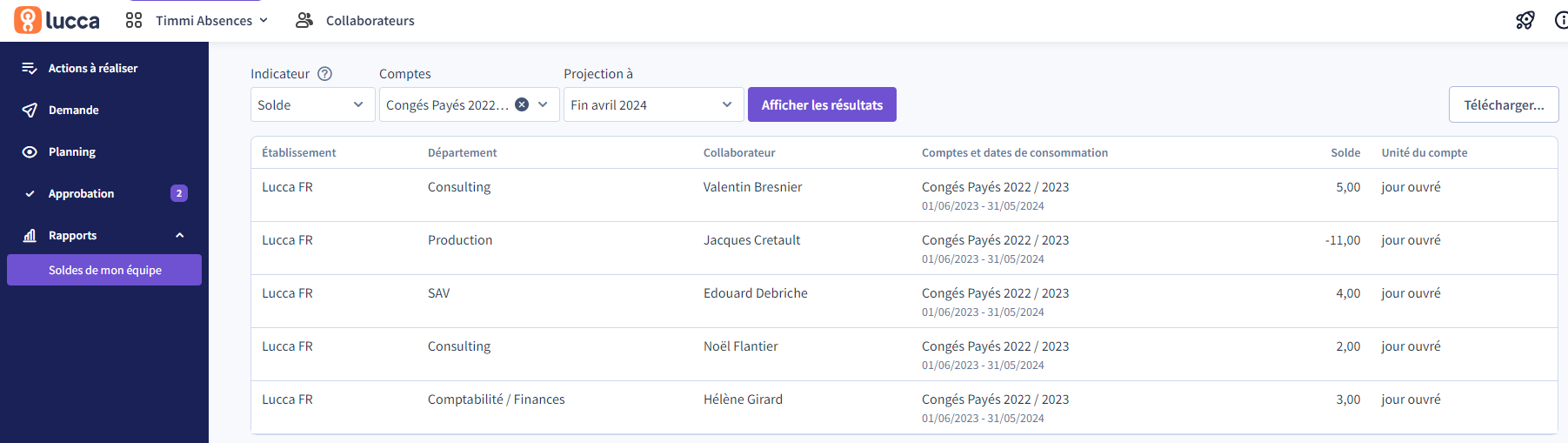Image resolution: width=1568 pixels, height=443 pixels.
Task: Click the Télécharger button
Action: click(x=1504, y=104)
